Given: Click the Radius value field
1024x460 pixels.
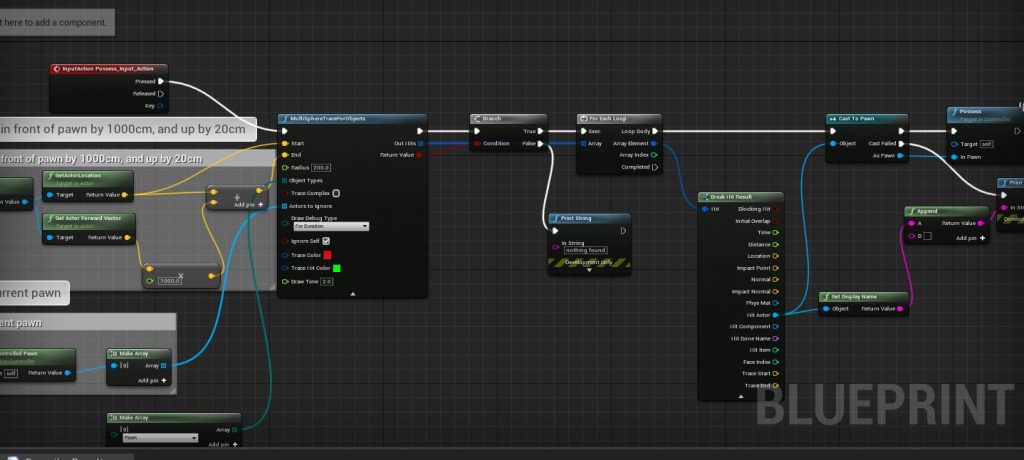Looking at the screenshot, I should 321,168.
